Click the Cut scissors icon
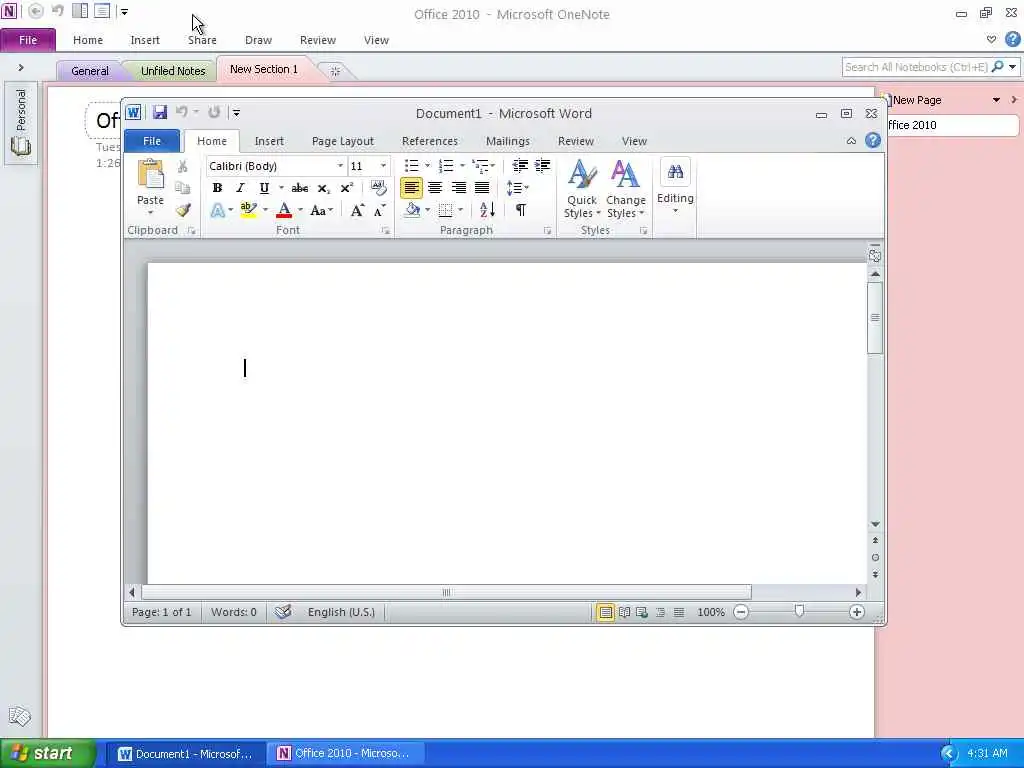1024x768 pixels. (183, 167)
